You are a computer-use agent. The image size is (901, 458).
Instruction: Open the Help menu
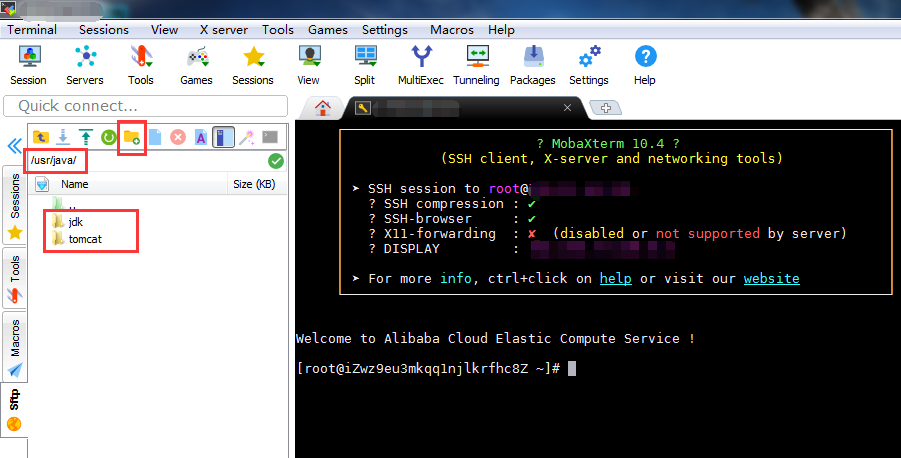tap(502, 29)
